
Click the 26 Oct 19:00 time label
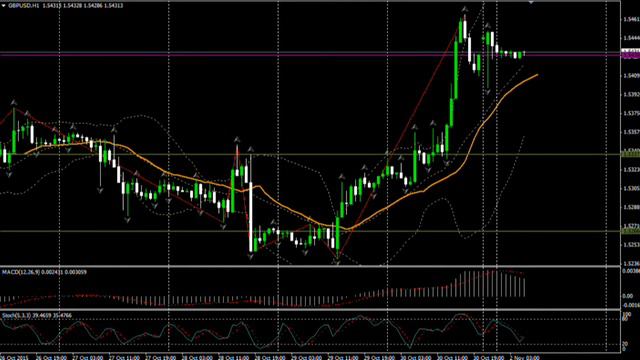tap(51, 358)
